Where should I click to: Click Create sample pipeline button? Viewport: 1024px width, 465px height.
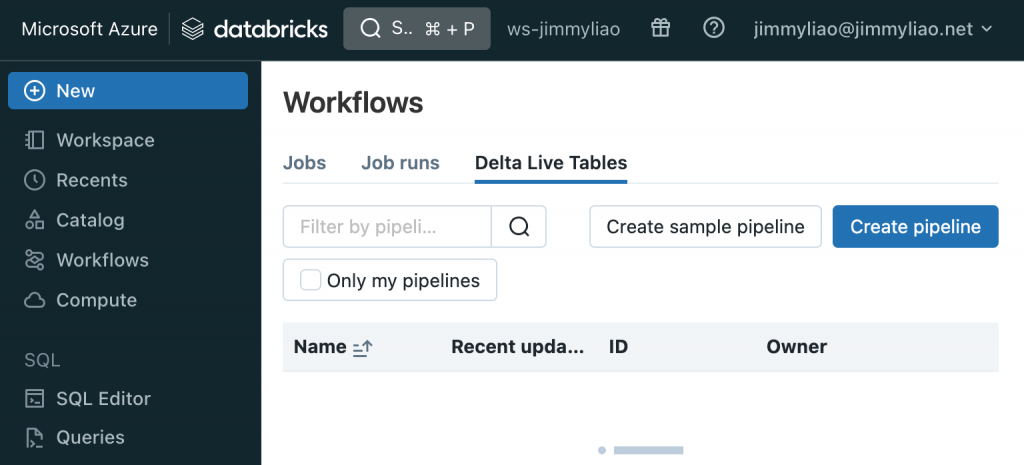705,227
